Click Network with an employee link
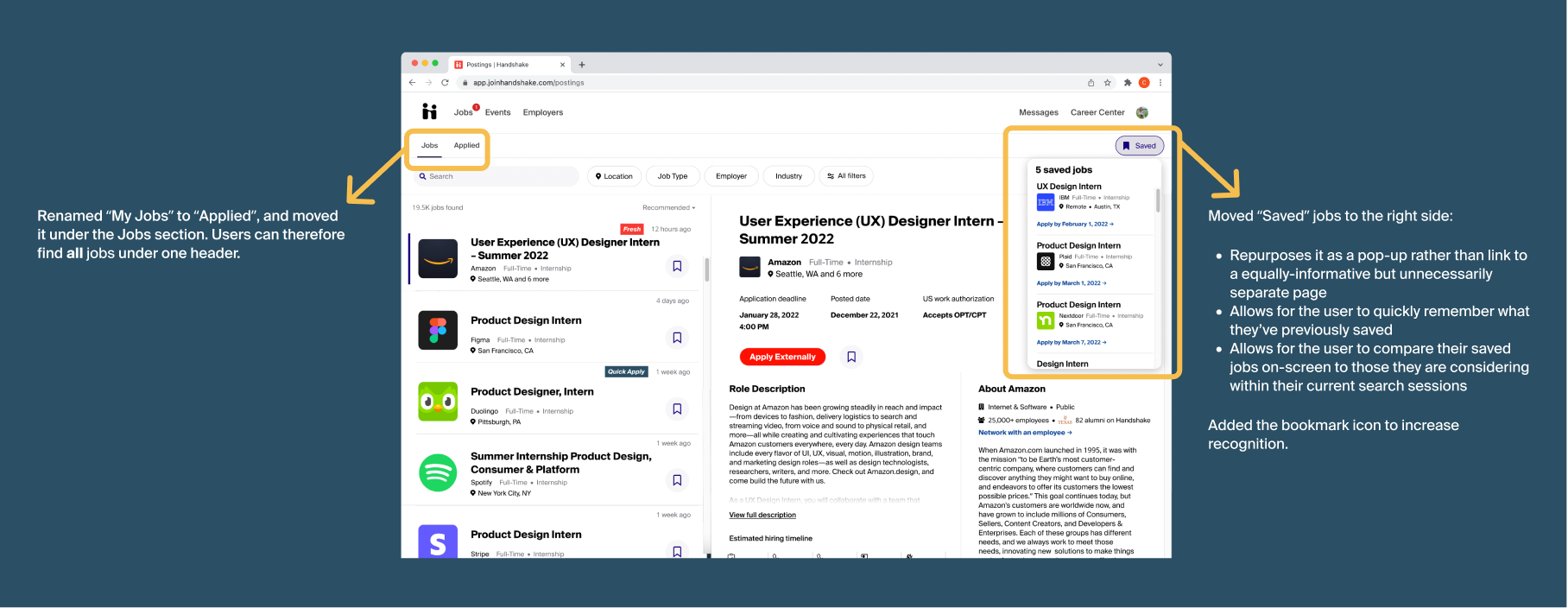The width and height of the screenshot is (1568, 608). [1025, 433]
